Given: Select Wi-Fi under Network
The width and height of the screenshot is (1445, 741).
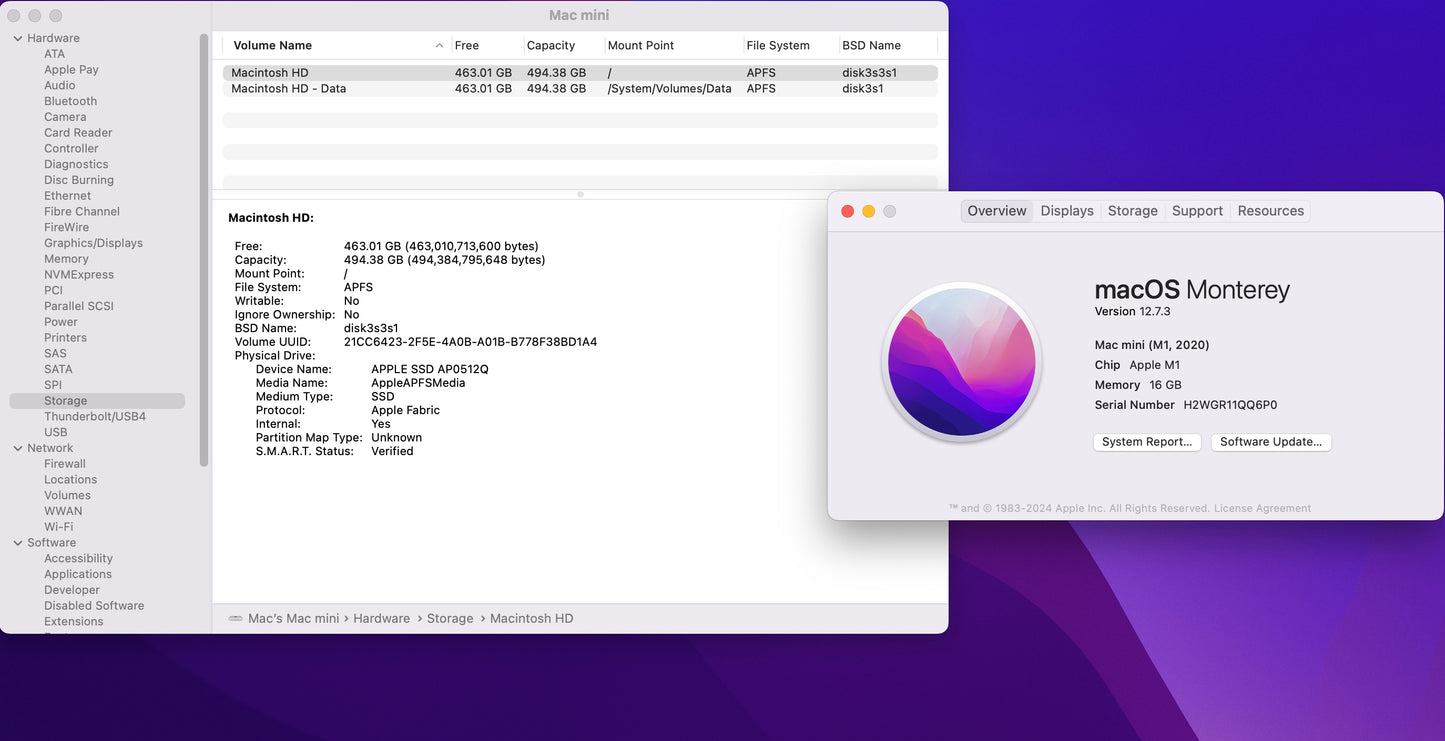Looking at the screenshot, I should (58, 527).
